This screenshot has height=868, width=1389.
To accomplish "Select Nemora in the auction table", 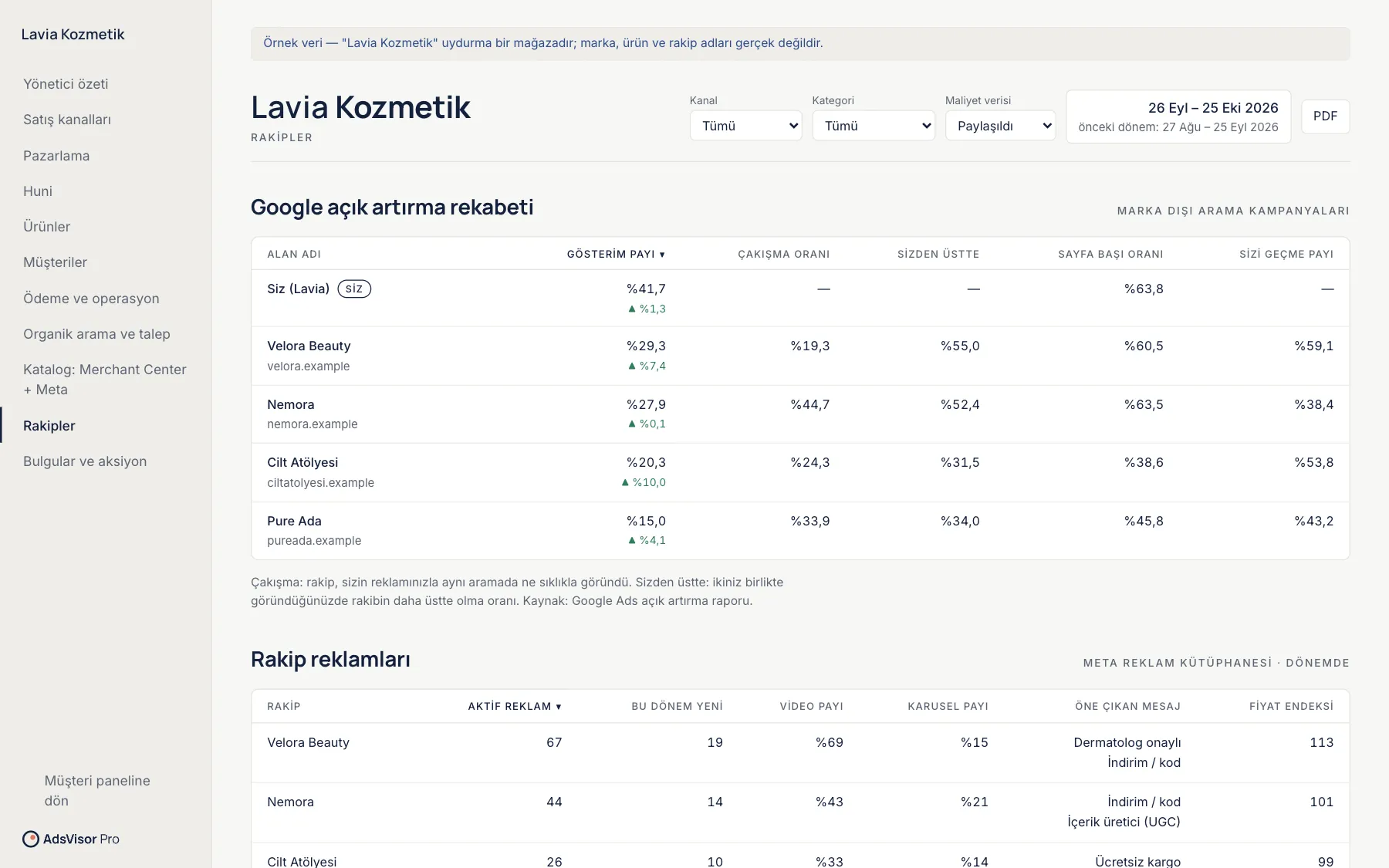I will [x=290, y=404].
